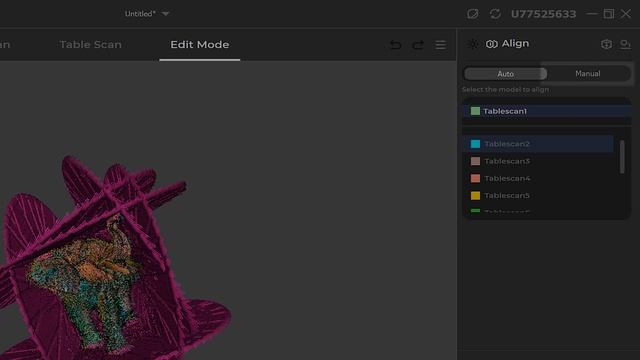The height and width of the screenshot is (360, 640).
Task: Click the model list vertical scrollbar
Action: (622, 157)
